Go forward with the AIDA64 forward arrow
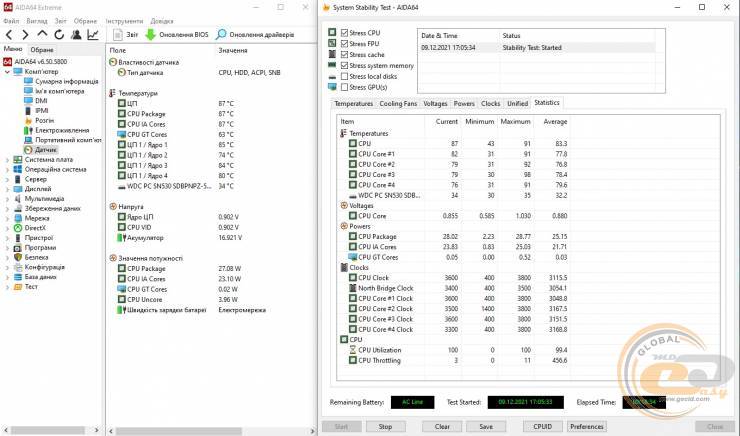Screen dimensions: 740x436 25,34
